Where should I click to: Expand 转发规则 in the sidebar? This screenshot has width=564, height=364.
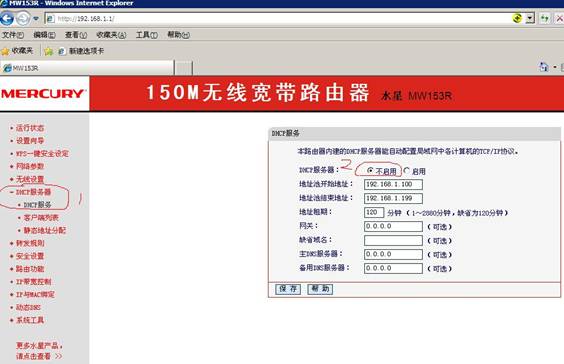tap(30, 243)
